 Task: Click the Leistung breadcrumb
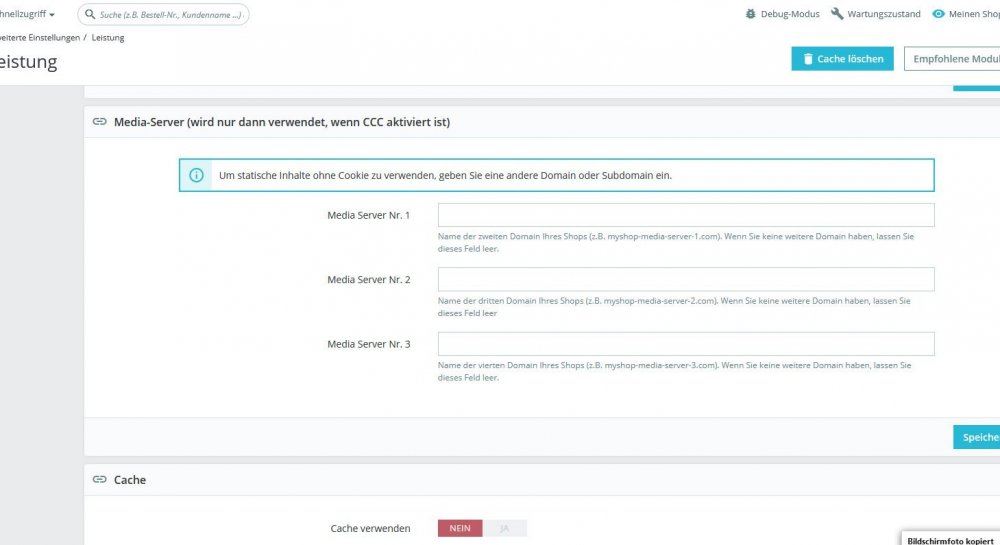point(108,38)
